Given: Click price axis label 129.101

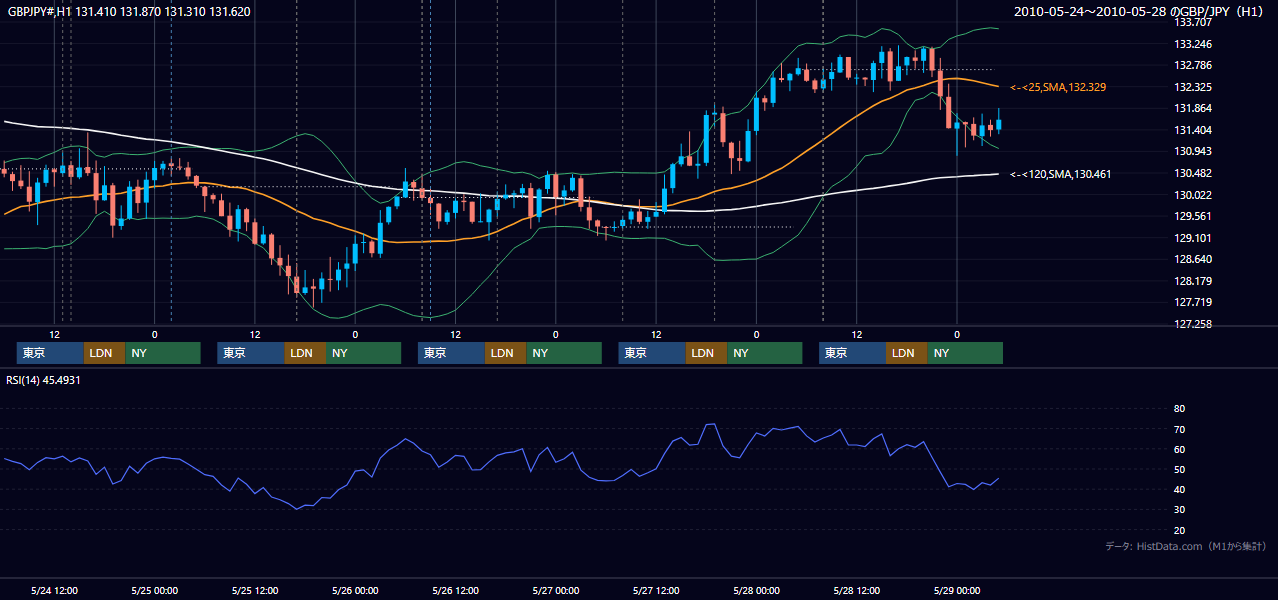Looking at the screenshot, I should [x=1193, y=238].
